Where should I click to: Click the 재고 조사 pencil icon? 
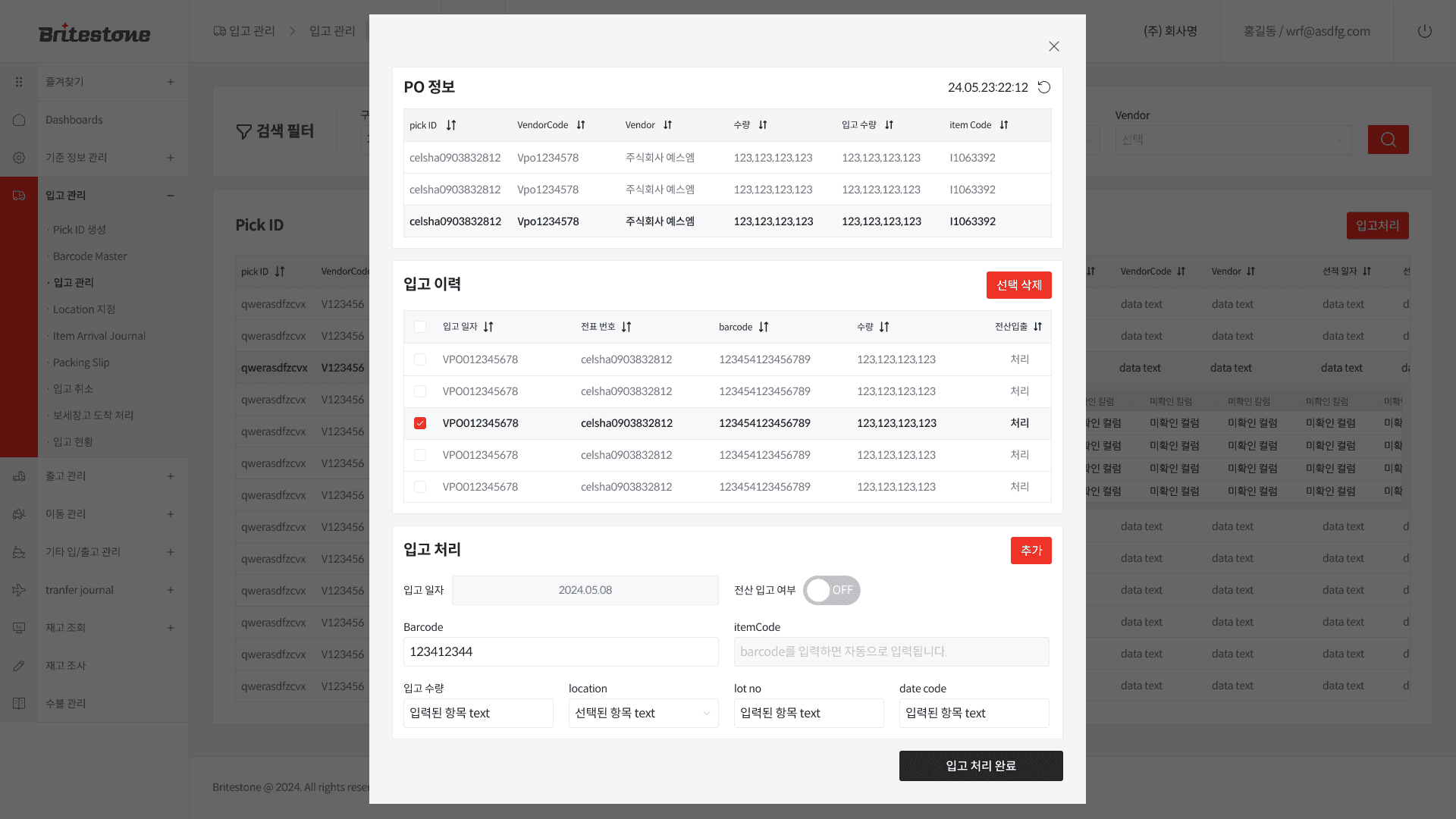tap(19, 666)
